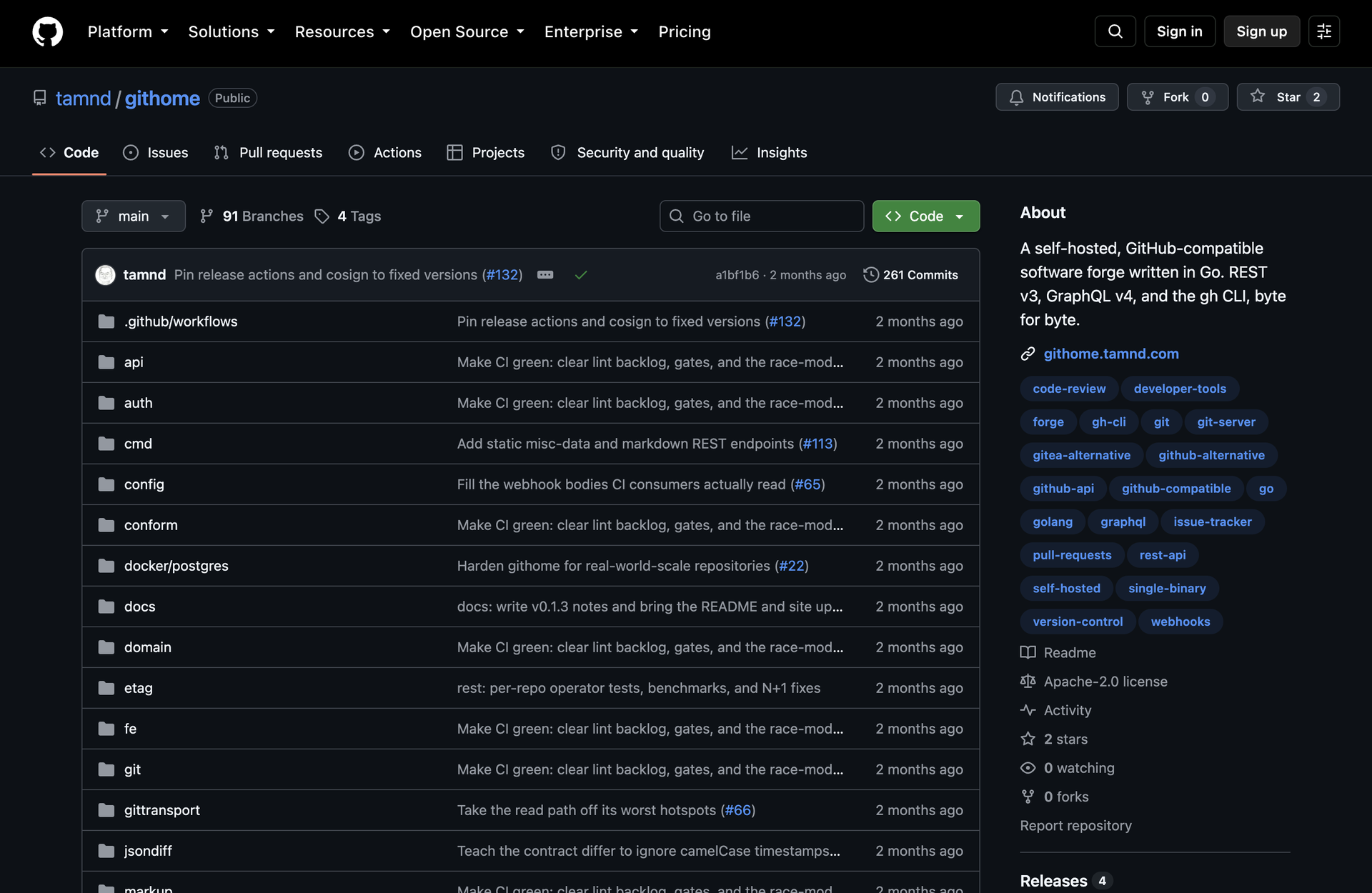Click the book icon next to Readme
Viewport: 1372px width, 893px height.
point(1028,652)
